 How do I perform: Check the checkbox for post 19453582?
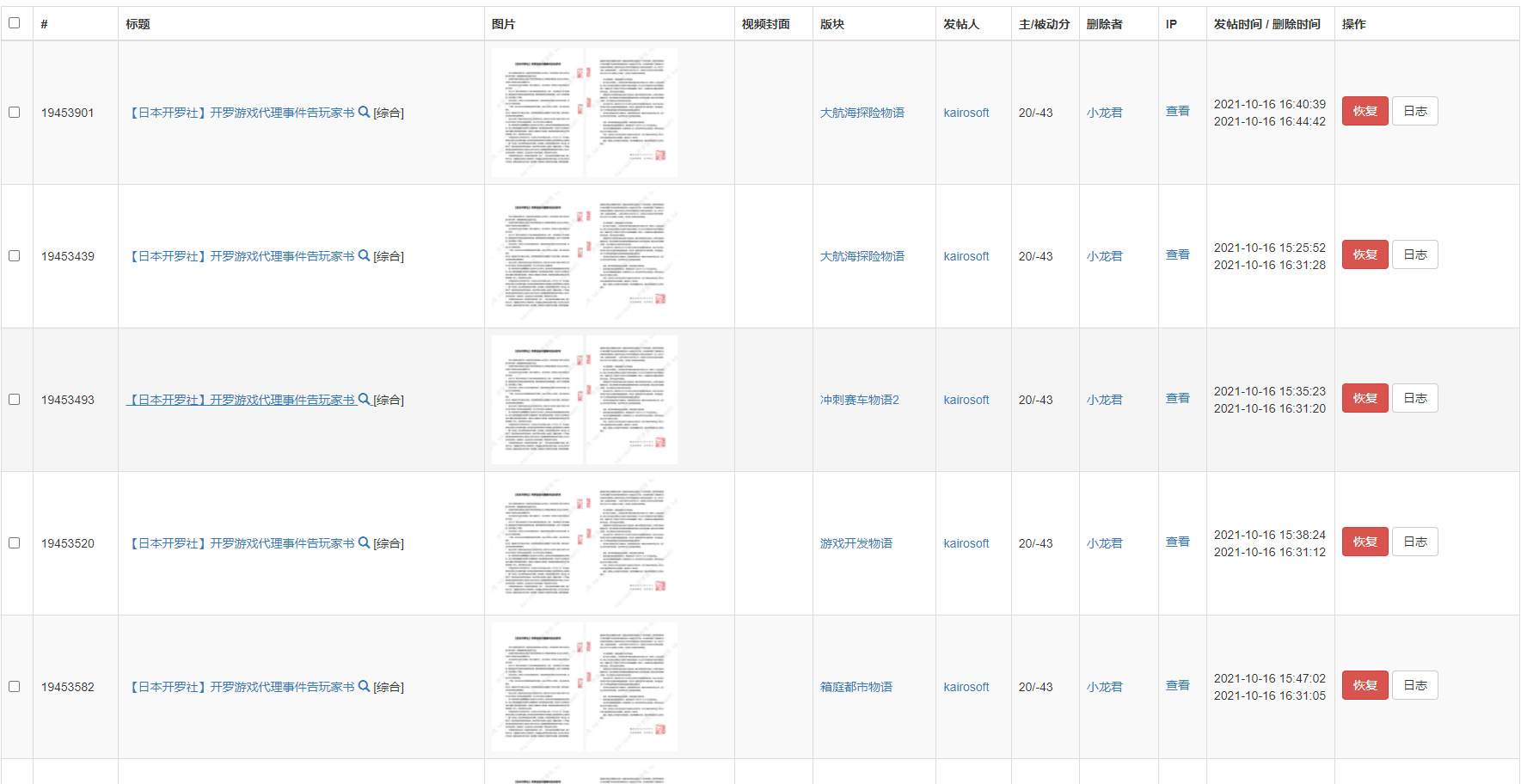pyautogui.click(x=15, y=686)
